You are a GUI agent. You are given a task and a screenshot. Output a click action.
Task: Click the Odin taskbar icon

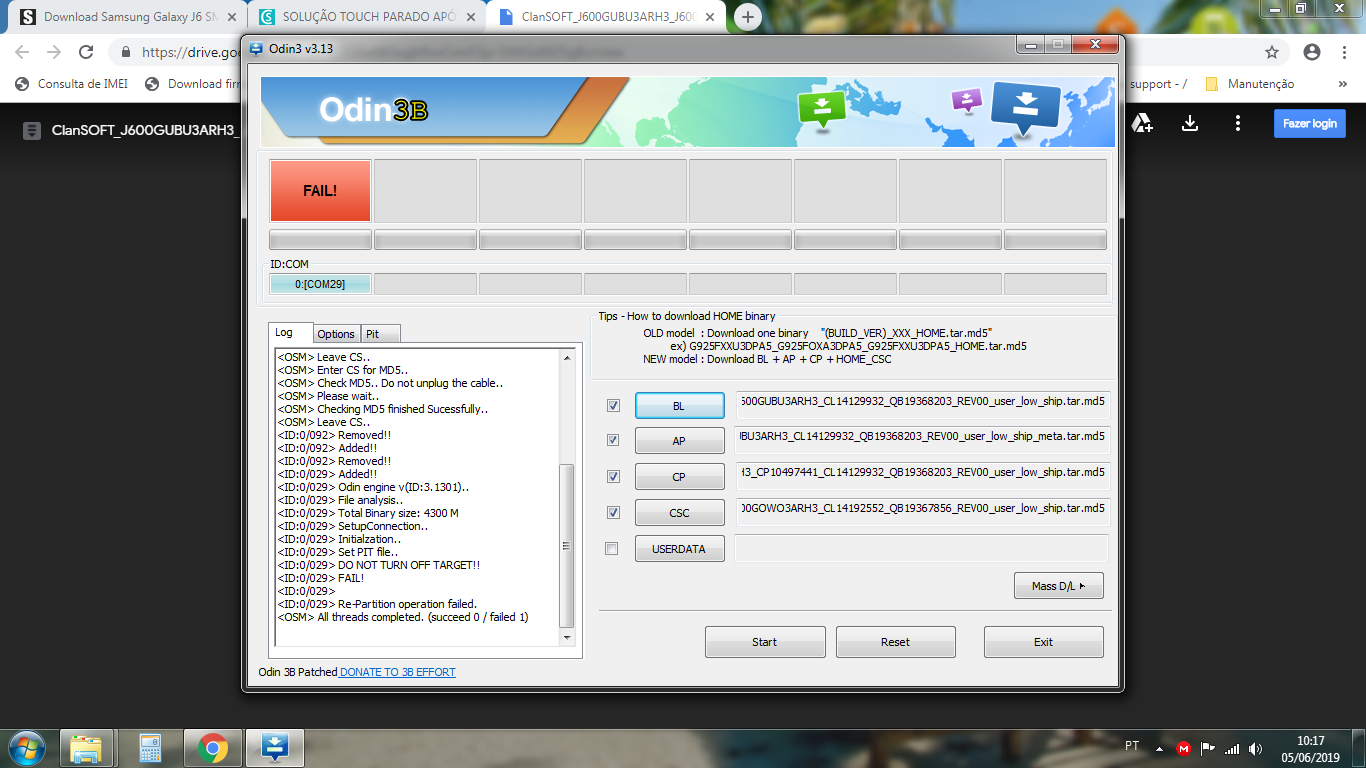coord(274,747)
